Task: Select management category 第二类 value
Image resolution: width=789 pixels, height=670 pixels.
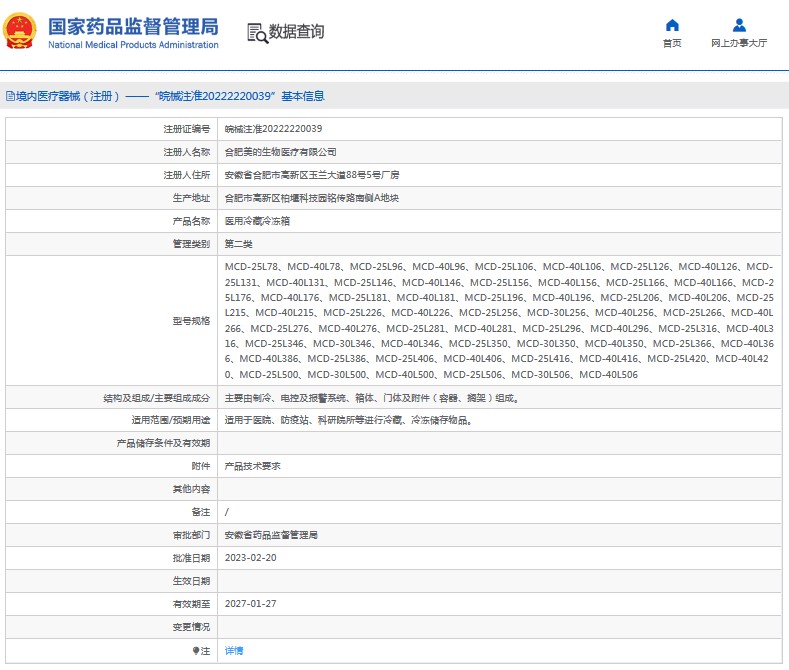Action: click(239, 244)
